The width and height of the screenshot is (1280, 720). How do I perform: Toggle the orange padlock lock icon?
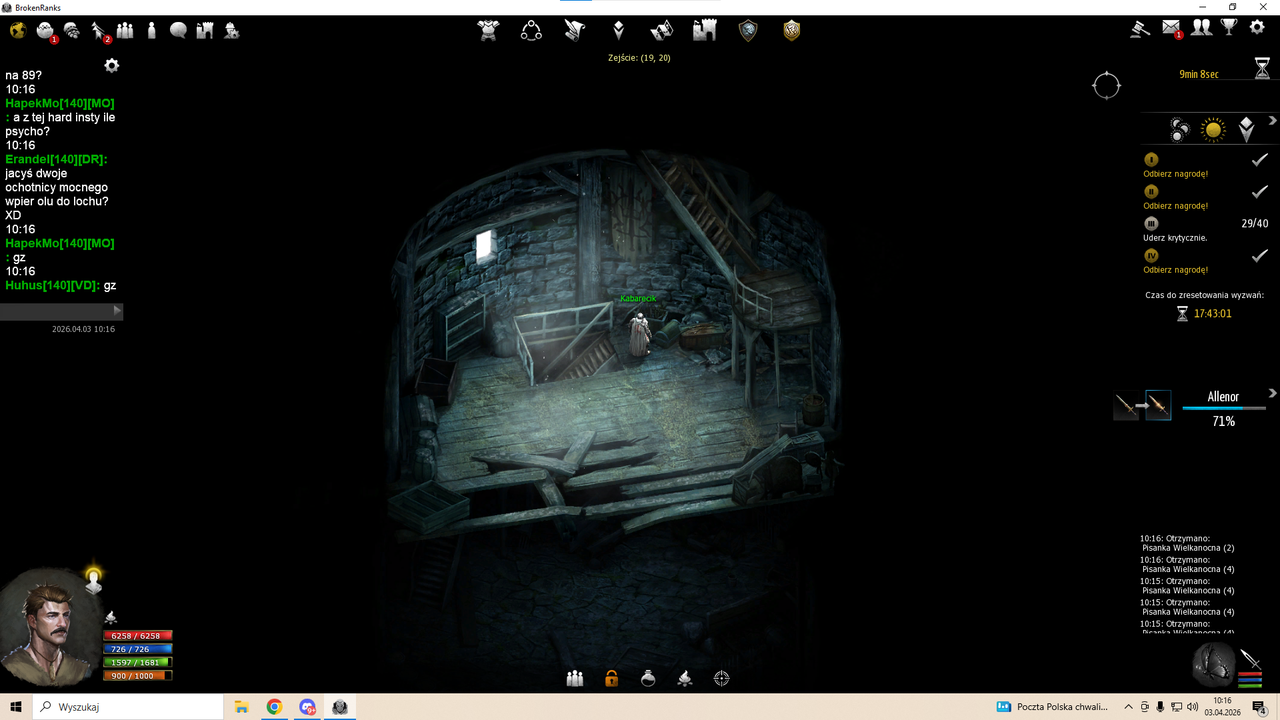click(x=611, y=678)
